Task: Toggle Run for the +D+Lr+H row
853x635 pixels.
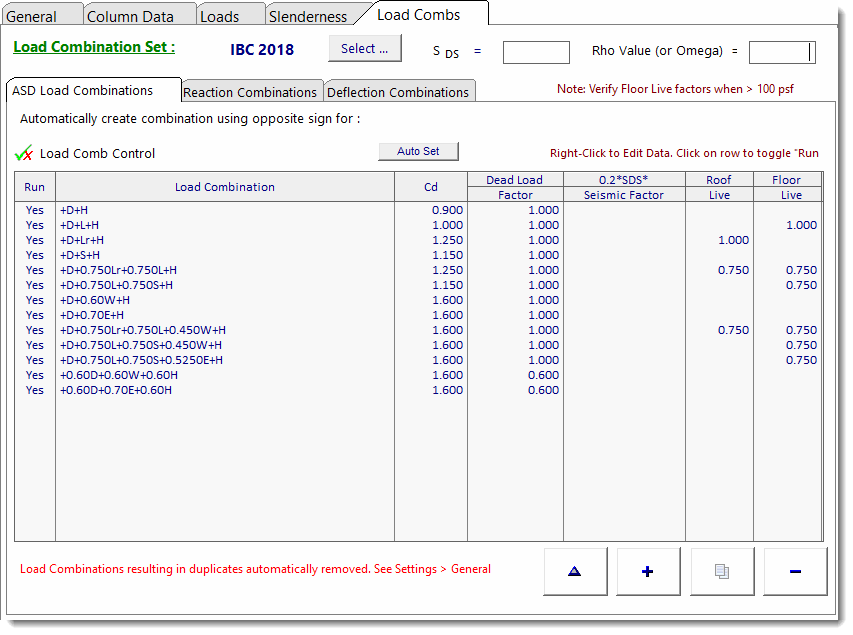Action: [x=35, y=240]
